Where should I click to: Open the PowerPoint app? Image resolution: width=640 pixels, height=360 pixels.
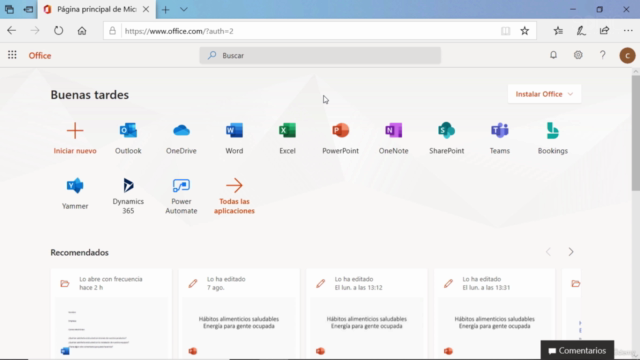tap(340, 138)
